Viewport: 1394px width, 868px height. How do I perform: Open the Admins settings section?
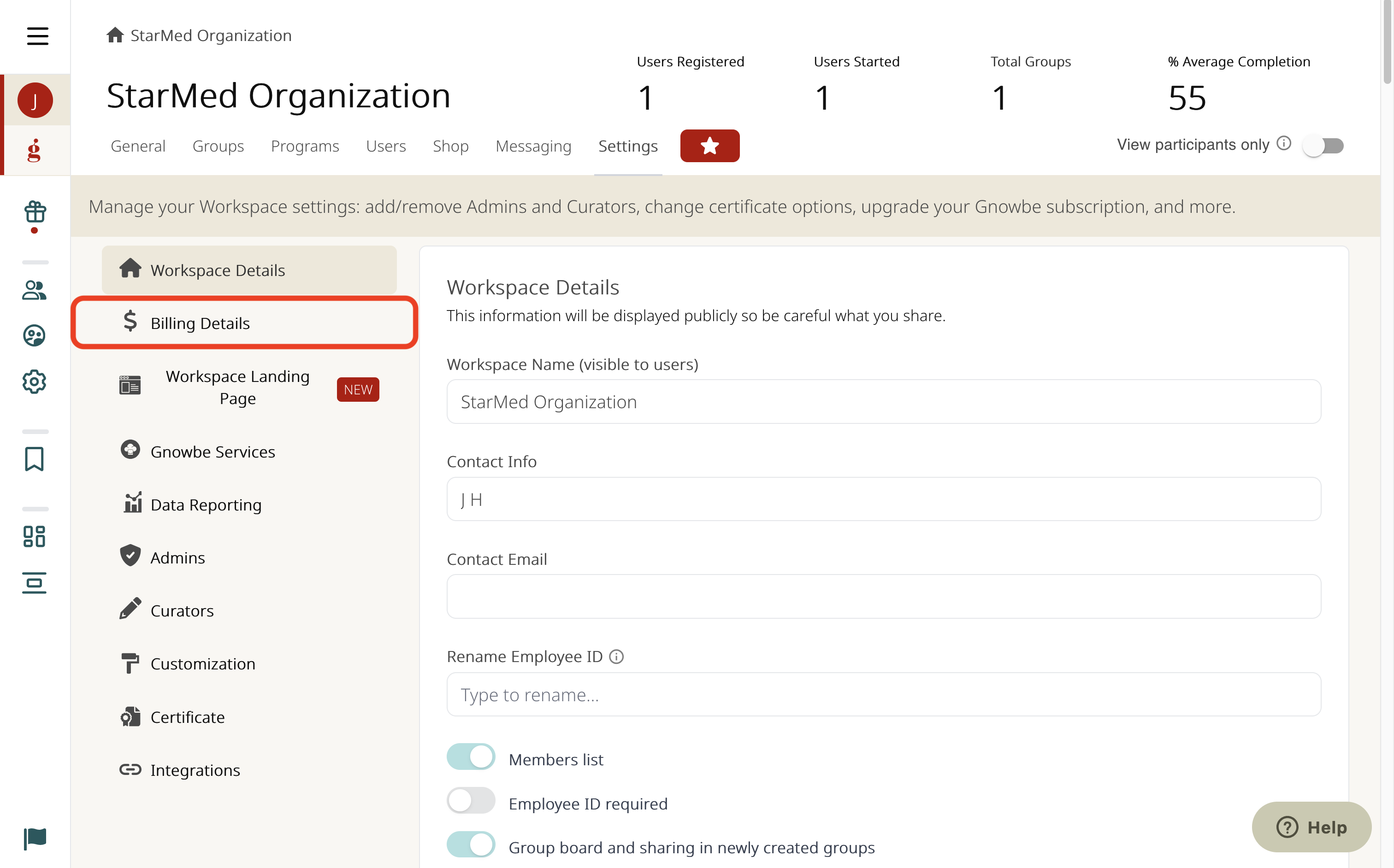(x=249, y=557)
